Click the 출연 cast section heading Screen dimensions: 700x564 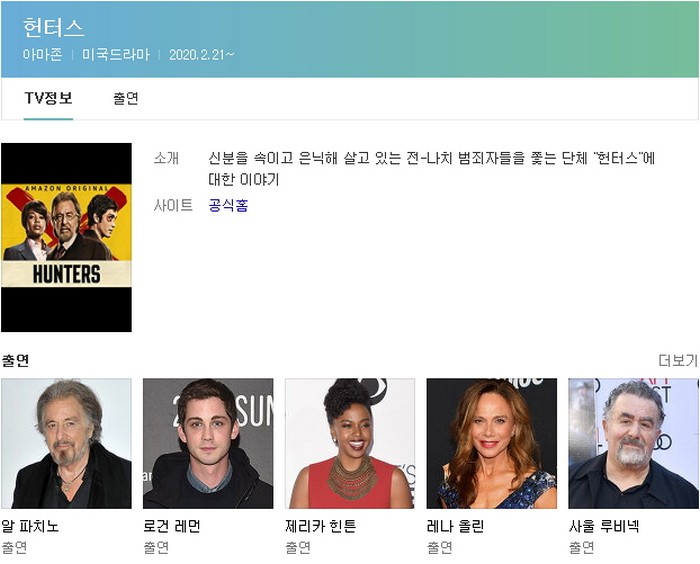click(x=16, y=360)
